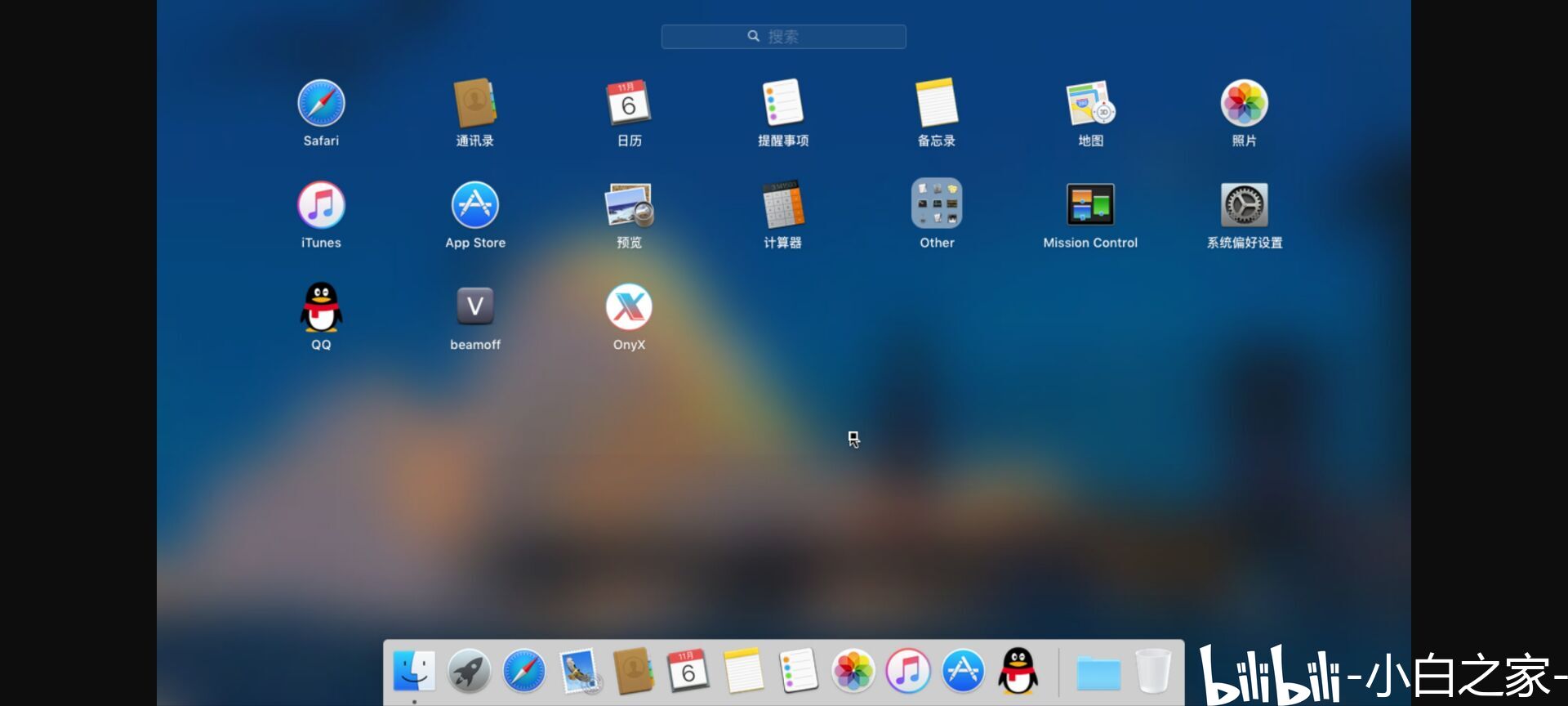Launch iTunes from Launchpad grid
Image resolution: width=1568 pixels, height=706 pixels.
click(x=321, y=205)
